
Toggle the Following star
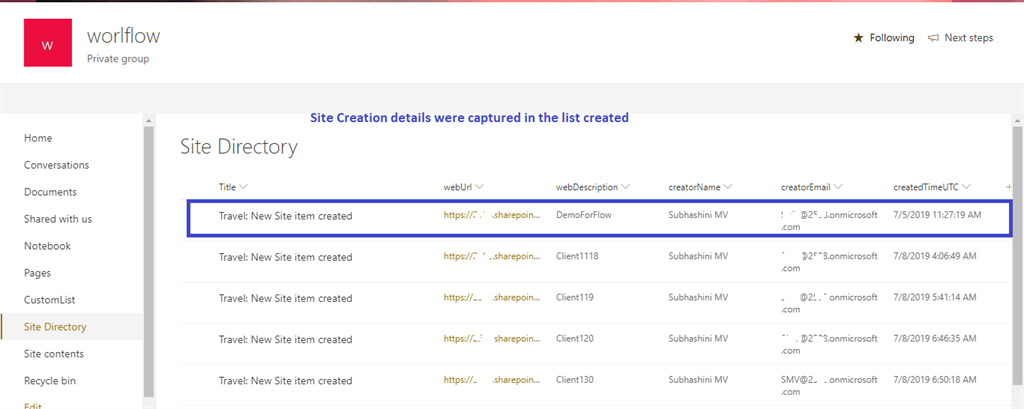[x=858, y=38]
